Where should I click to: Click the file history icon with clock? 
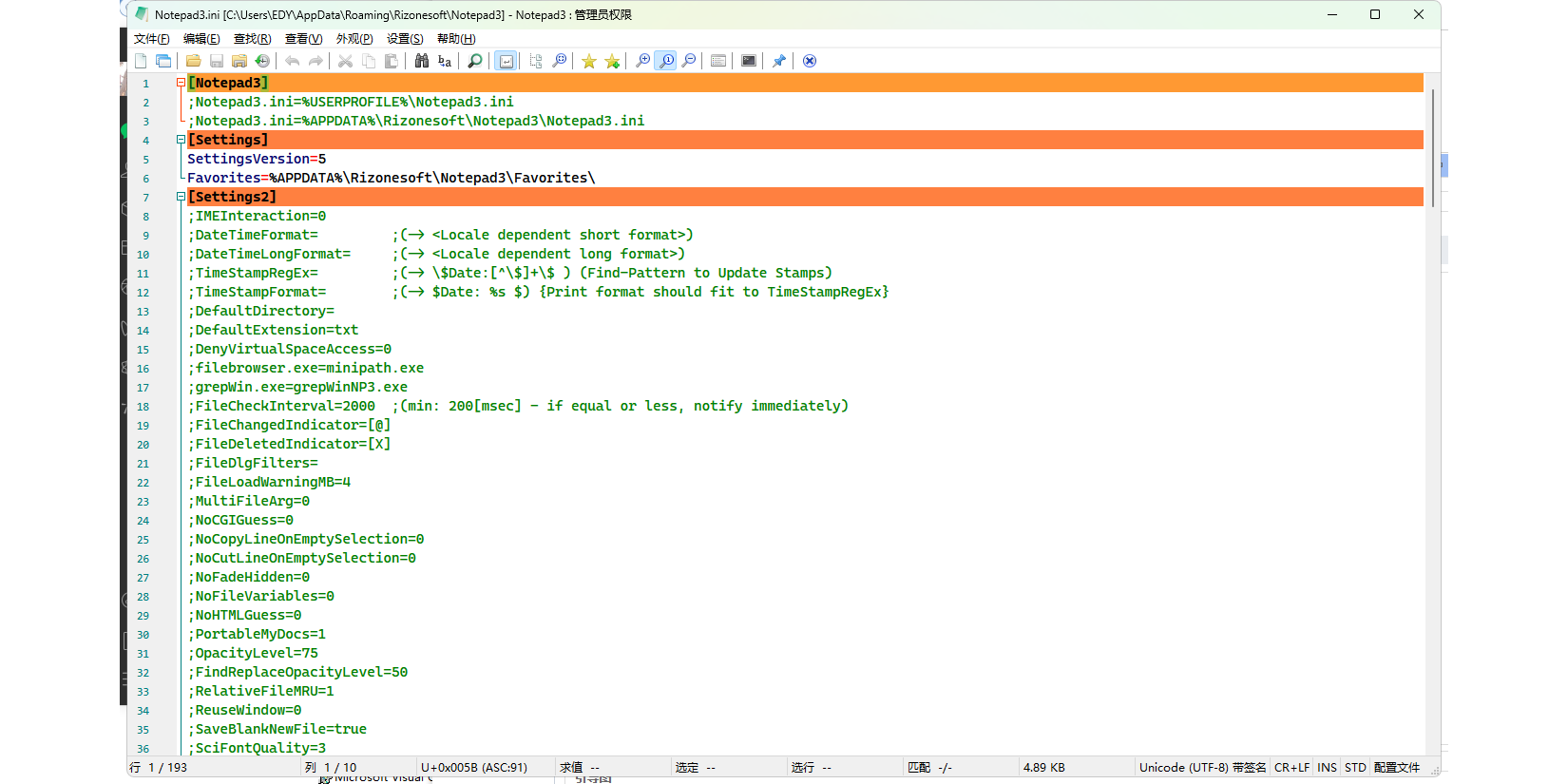click(262, 61)
